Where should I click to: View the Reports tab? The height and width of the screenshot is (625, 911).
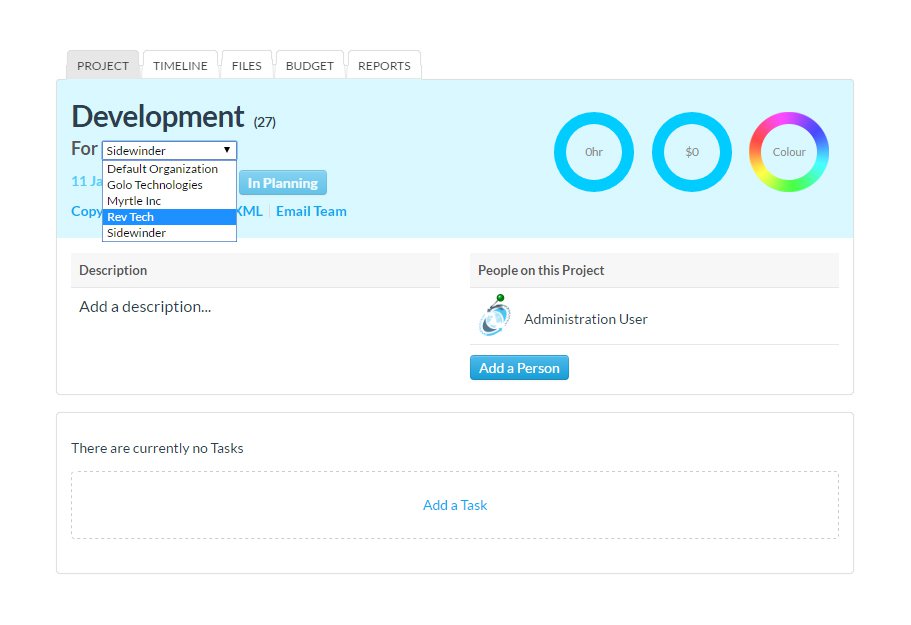(384, 66)
